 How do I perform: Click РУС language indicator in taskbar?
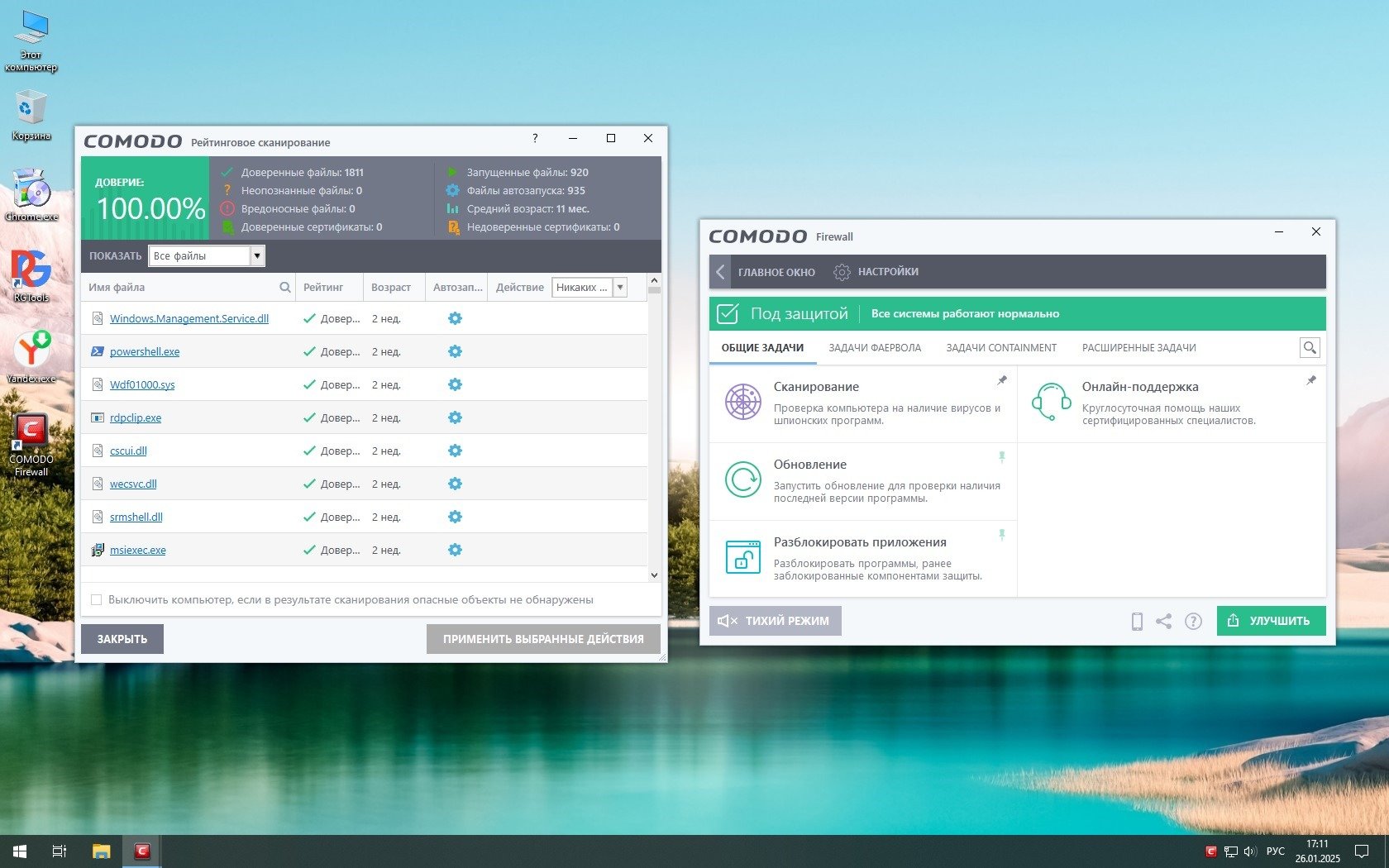click(x=1276, y=851)
